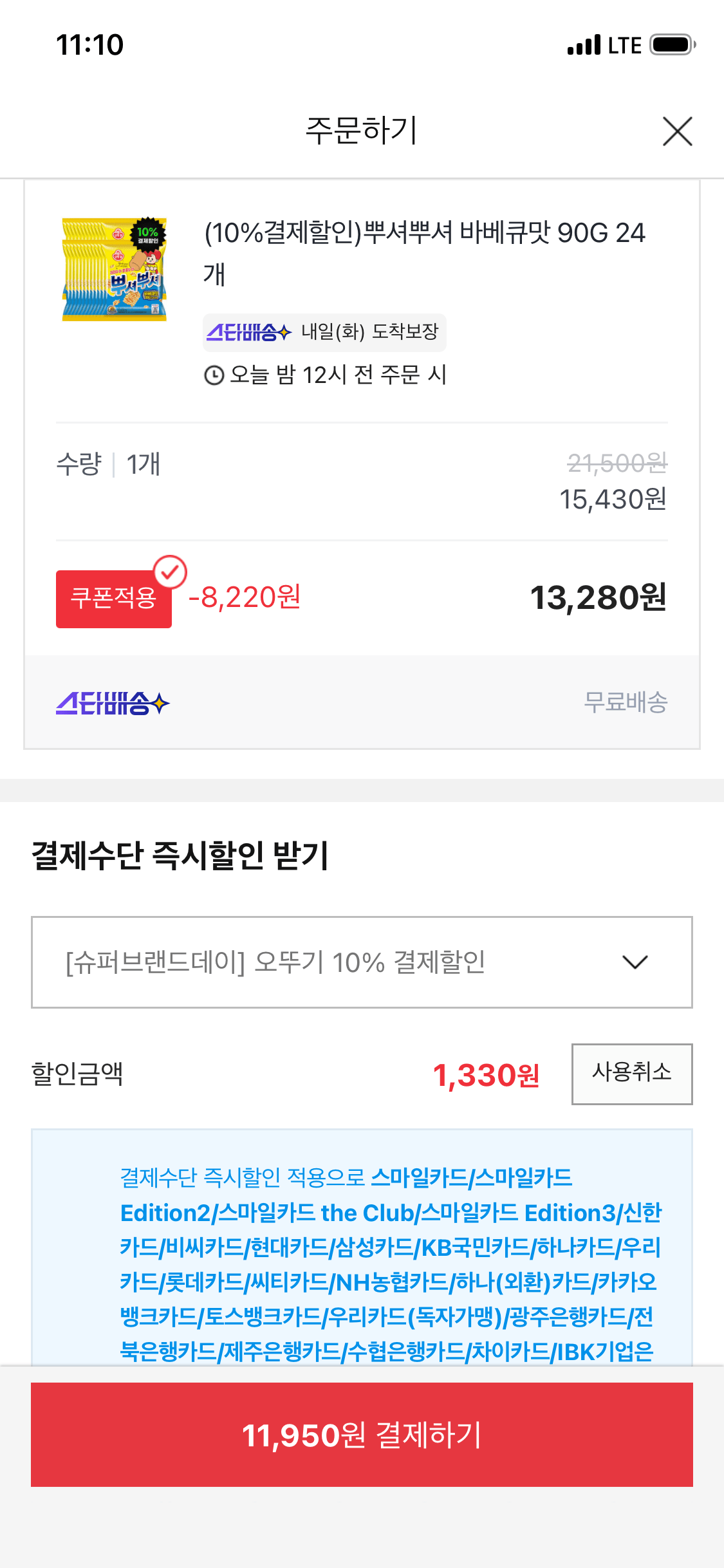The height and width of the screenshot is (1568, 724).
Task: Open the 오뚜기 10% 결제할인 dropdown
Action: [362, 962]
